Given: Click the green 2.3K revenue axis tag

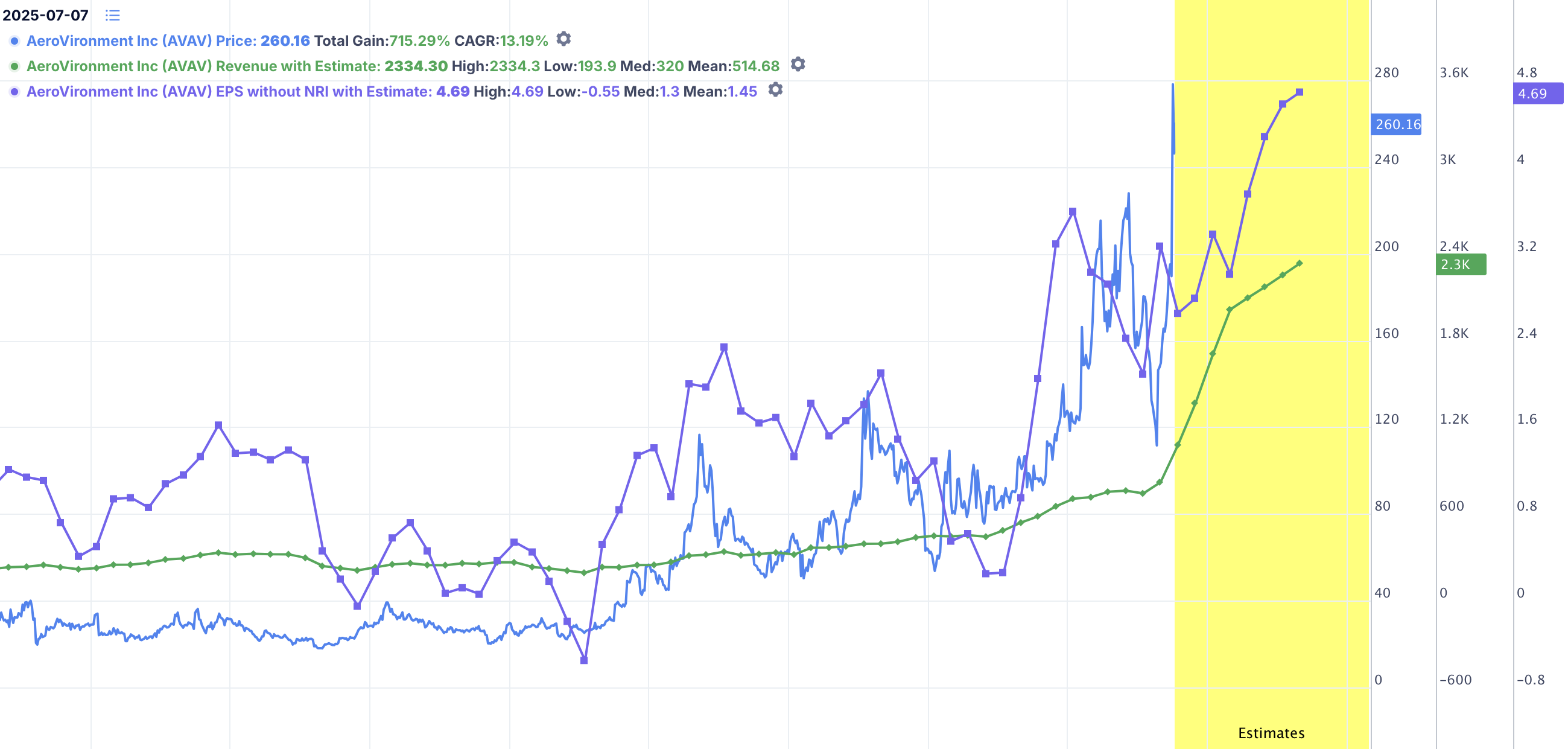Looking at the screenshot, I should pos(1460,264).
